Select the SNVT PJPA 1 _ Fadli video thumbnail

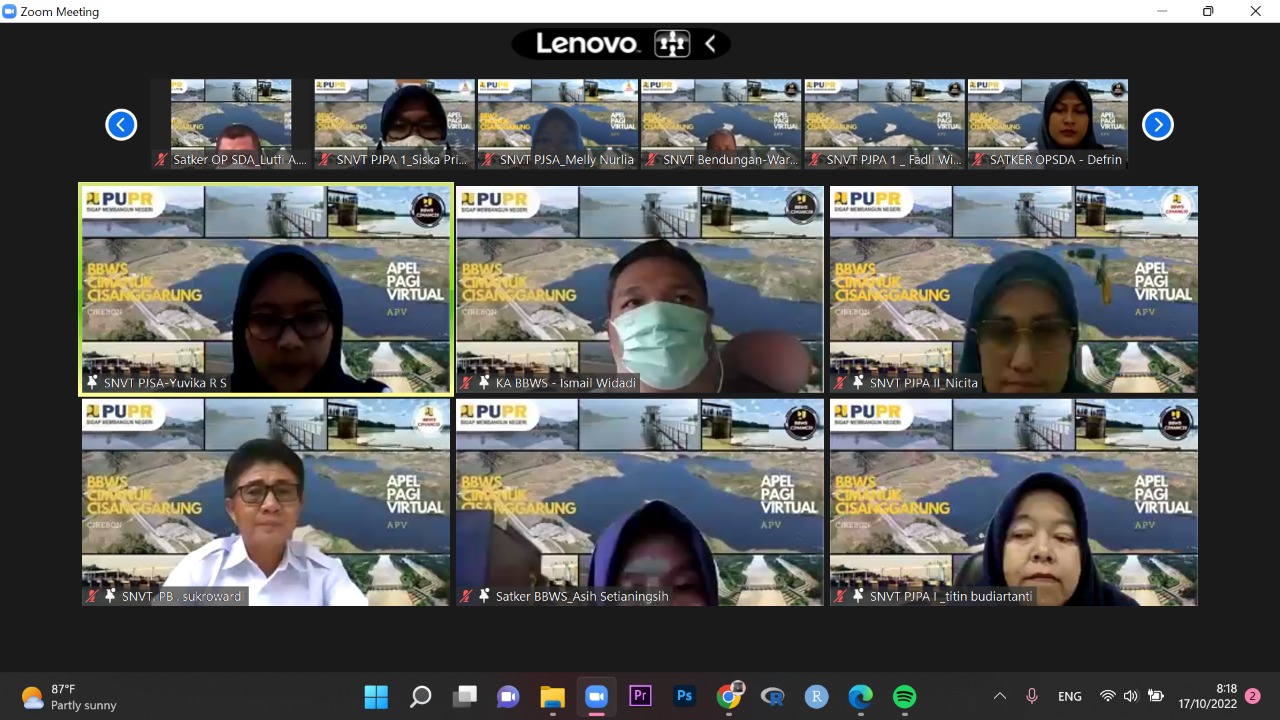coord(884,124)
